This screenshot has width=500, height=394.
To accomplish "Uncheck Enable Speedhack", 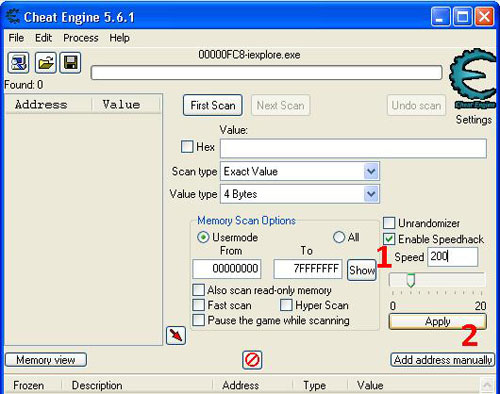I will tap(389, 239).
